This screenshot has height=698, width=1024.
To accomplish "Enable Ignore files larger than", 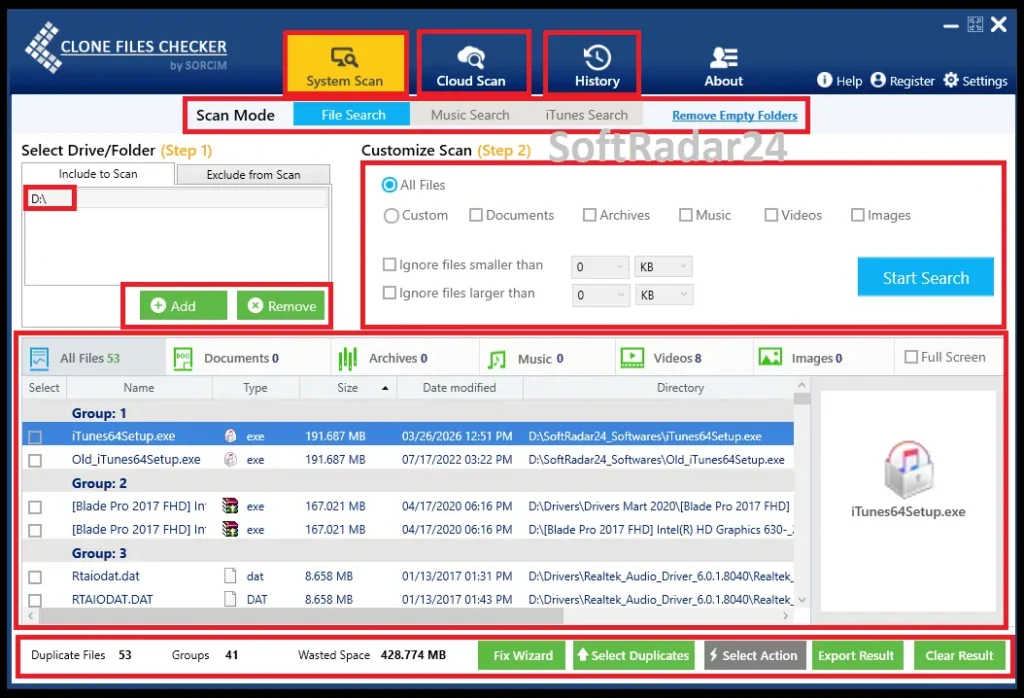I will click(x=389, y=293).
